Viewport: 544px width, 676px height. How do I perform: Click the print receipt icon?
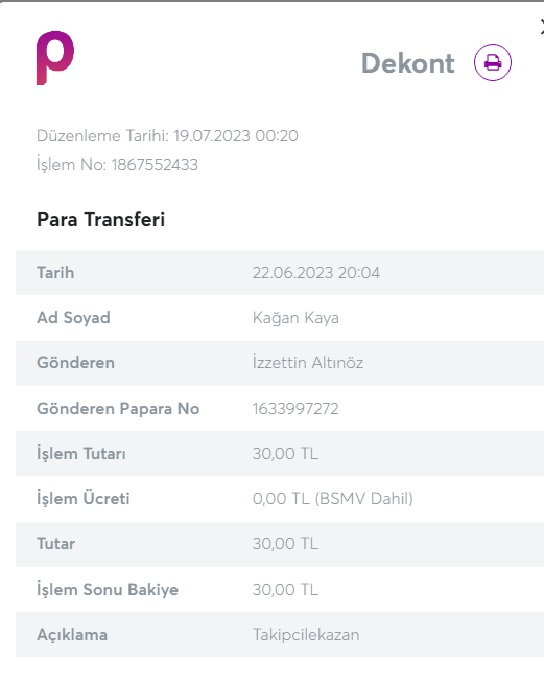(493, 63)
